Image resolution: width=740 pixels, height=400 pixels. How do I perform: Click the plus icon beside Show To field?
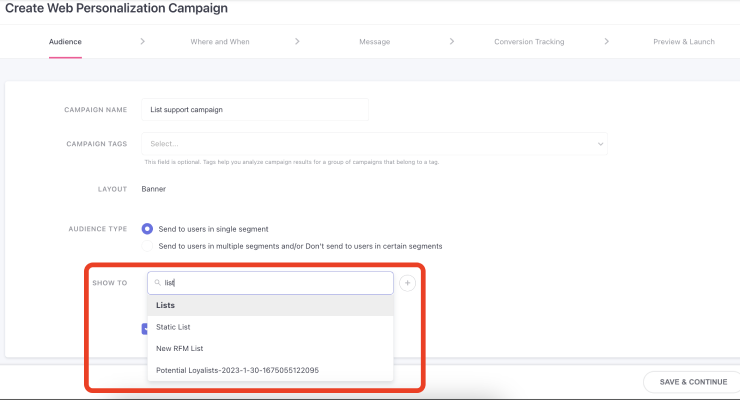pos(407,283)
